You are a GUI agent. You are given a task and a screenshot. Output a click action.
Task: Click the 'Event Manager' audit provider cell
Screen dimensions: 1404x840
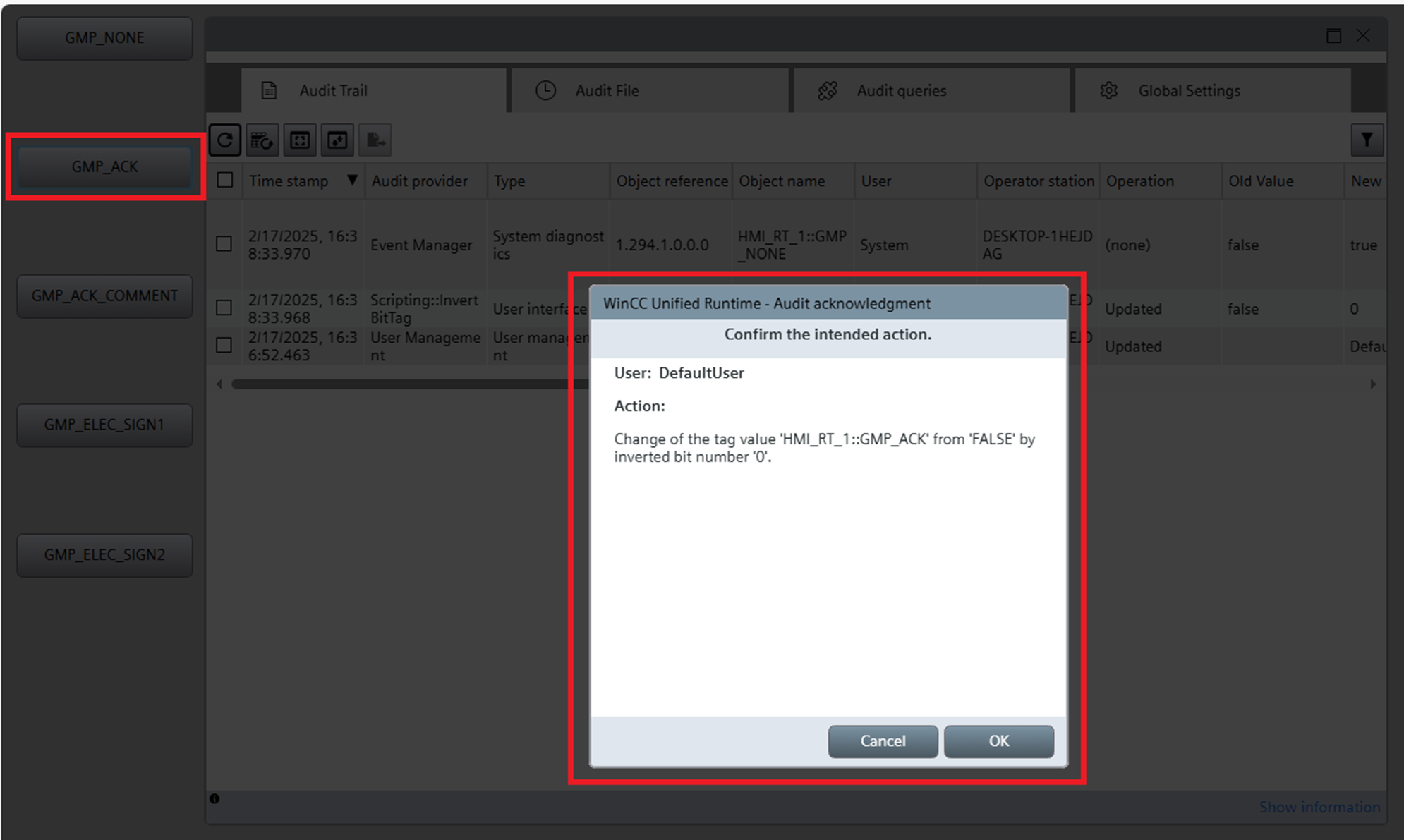coord(425,245)
